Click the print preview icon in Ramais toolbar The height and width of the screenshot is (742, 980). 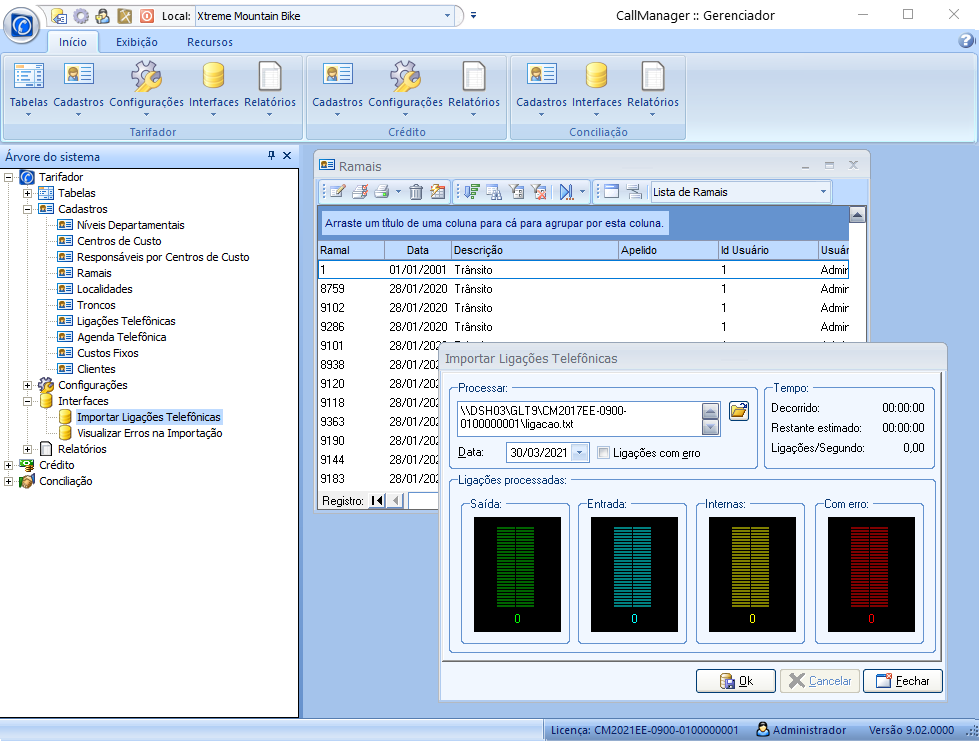pos(360,192)
